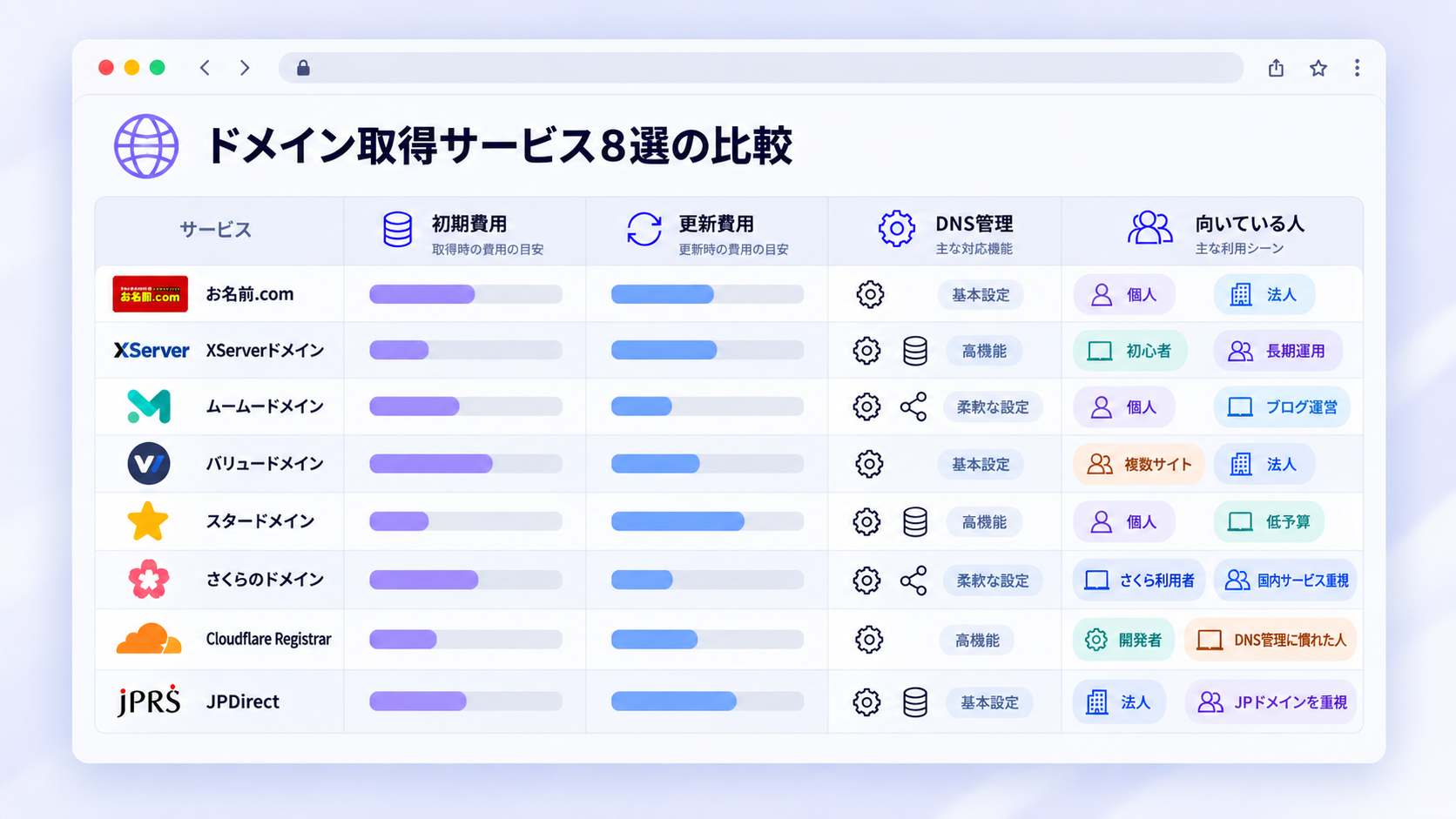Click the 更新費用 bar for JPDirect

coord(707,701)
